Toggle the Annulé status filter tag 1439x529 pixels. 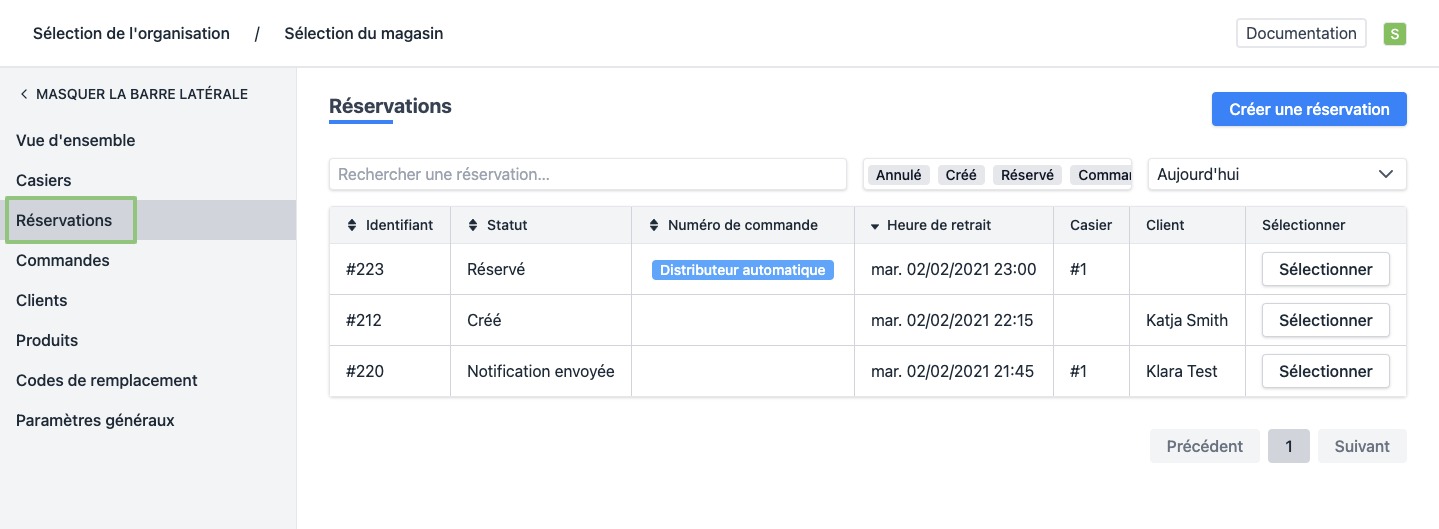(x=898, y=175)
